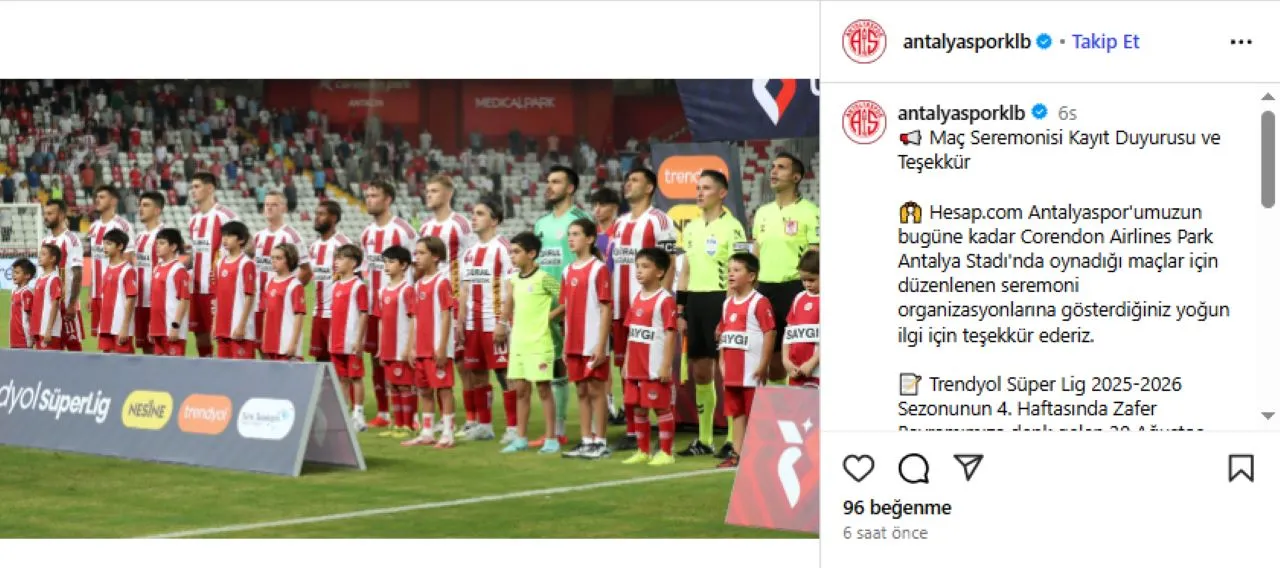The image size is (1280, 568).
Task: Open the three-dot more options menu
Action: (1241, 42)
